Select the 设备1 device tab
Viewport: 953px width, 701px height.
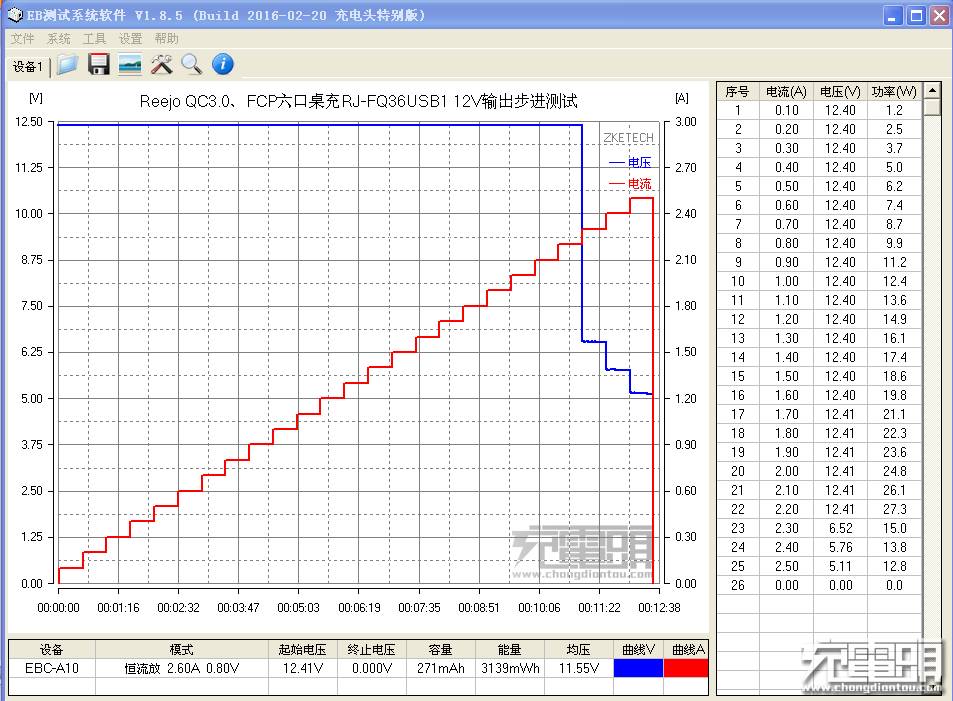[x=28, y=66]
